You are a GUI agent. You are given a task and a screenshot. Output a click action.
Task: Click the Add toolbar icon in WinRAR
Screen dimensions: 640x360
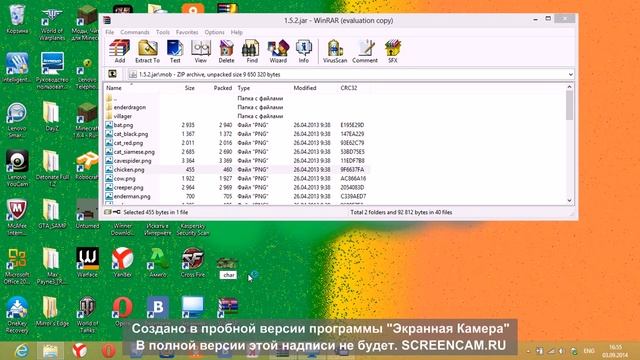pyautogui.click(x=120, y=51)
